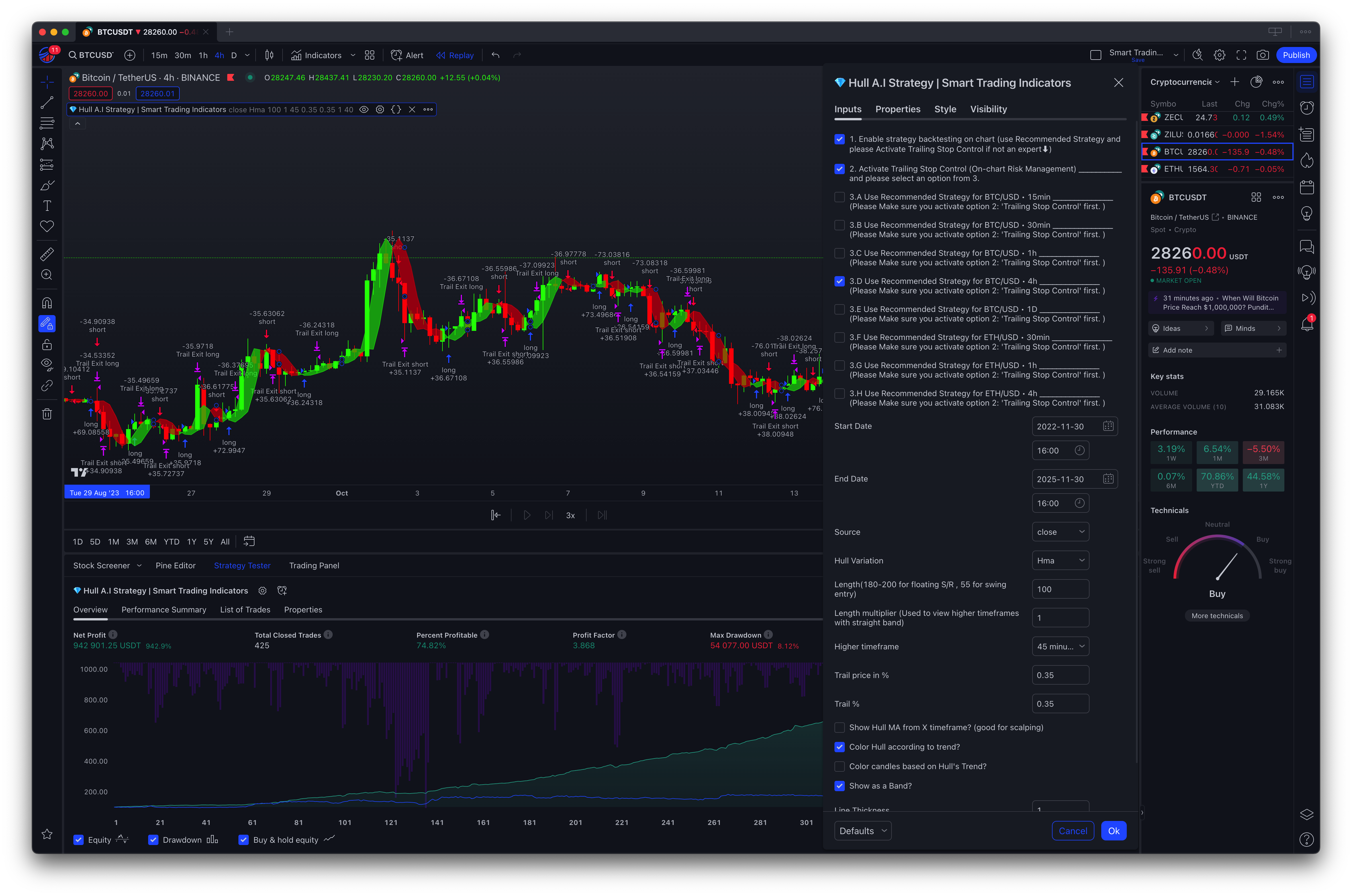Open the layout grid selector icon
The image size is (1352, 896).
[370, 56]
